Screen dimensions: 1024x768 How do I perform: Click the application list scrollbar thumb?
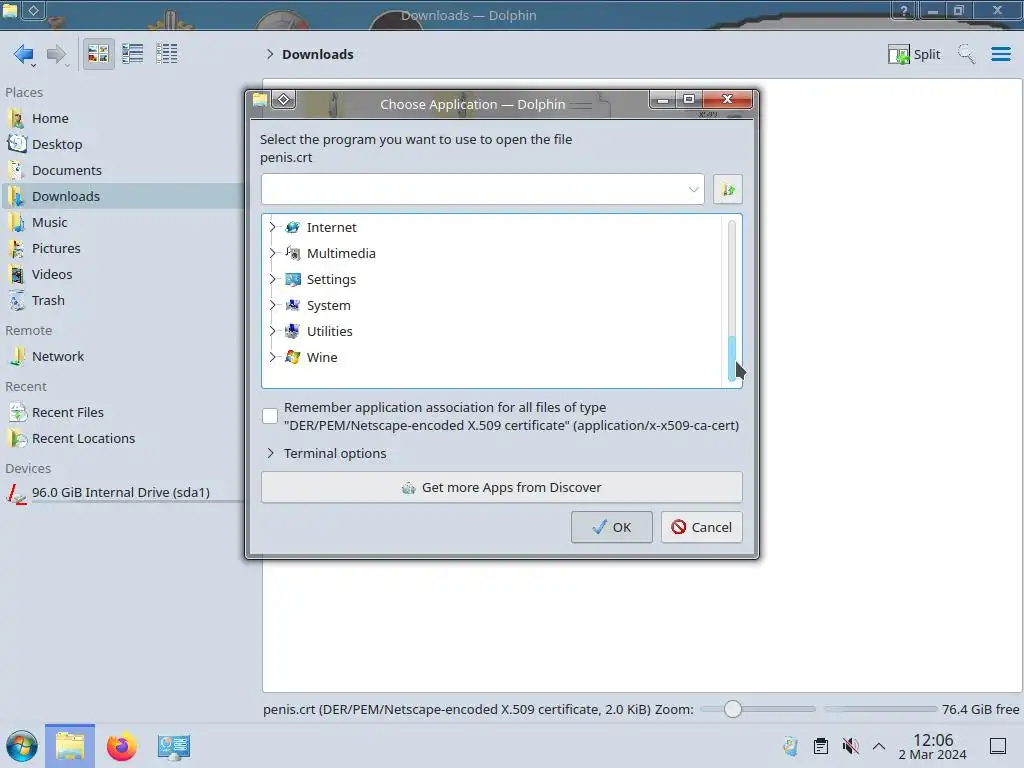[731, 359]
